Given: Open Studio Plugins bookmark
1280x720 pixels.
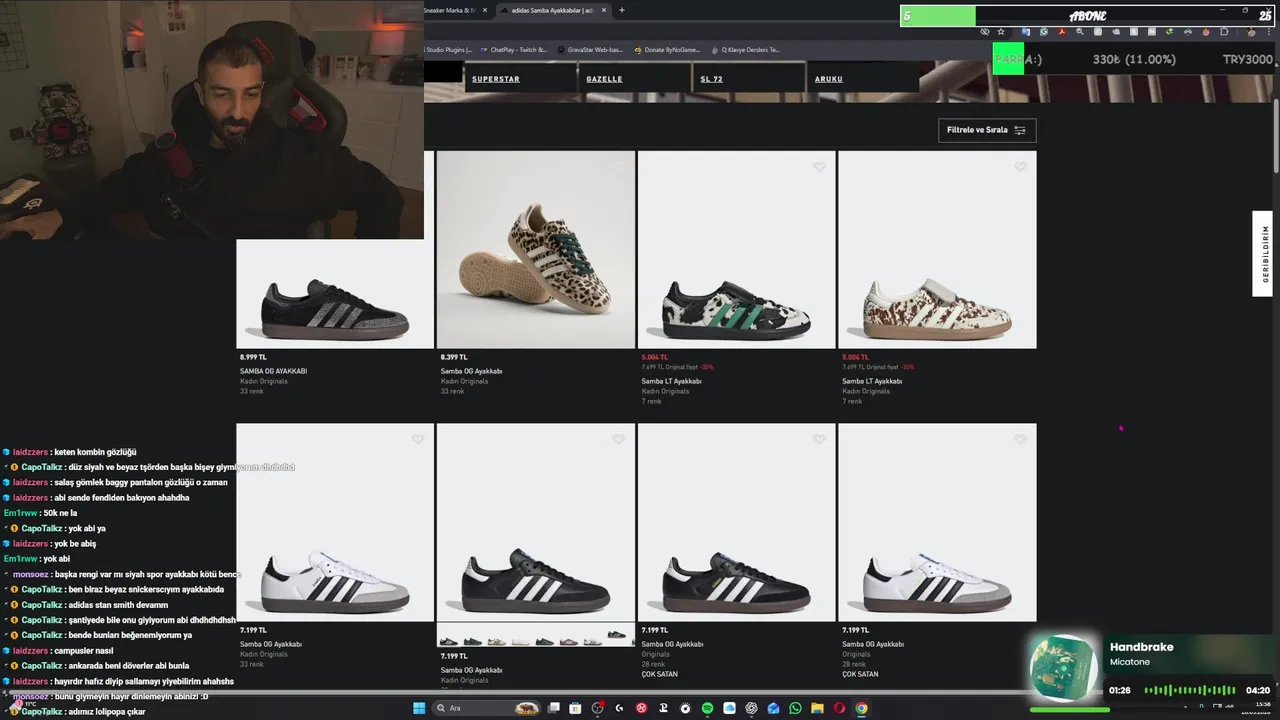Looking at the screenshot, I should coord(448,49).
